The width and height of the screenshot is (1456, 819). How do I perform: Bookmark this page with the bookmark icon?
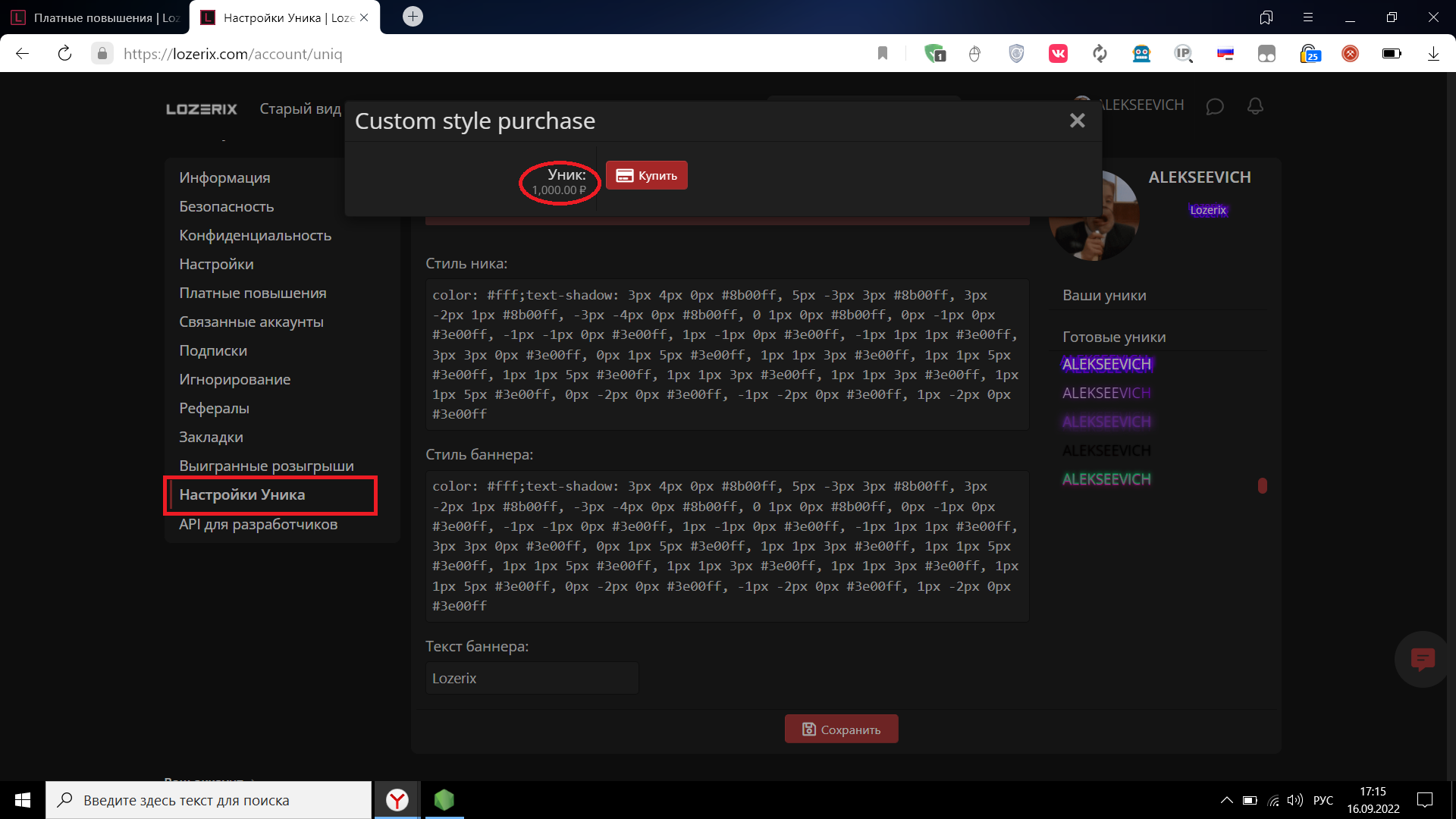click(883, 54)
